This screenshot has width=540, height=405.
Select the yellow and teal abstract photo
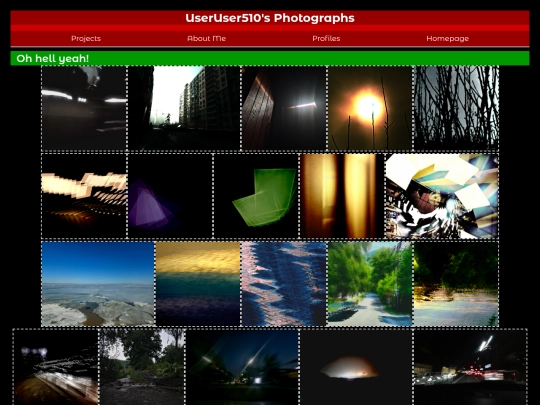coord(198,284)
